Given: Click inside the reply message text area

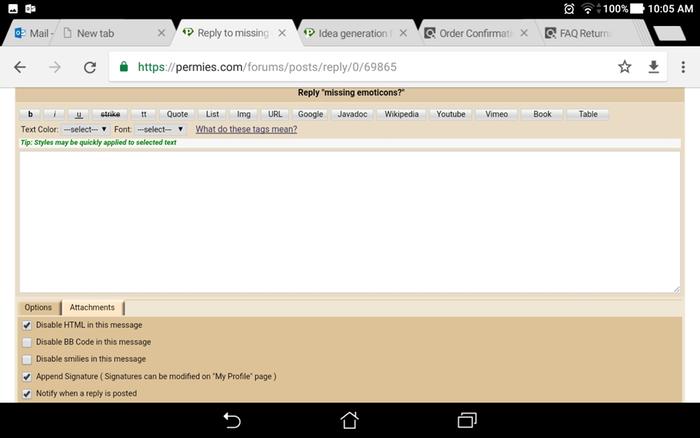Looking at the screenshot, I should [x=349, y=220].
